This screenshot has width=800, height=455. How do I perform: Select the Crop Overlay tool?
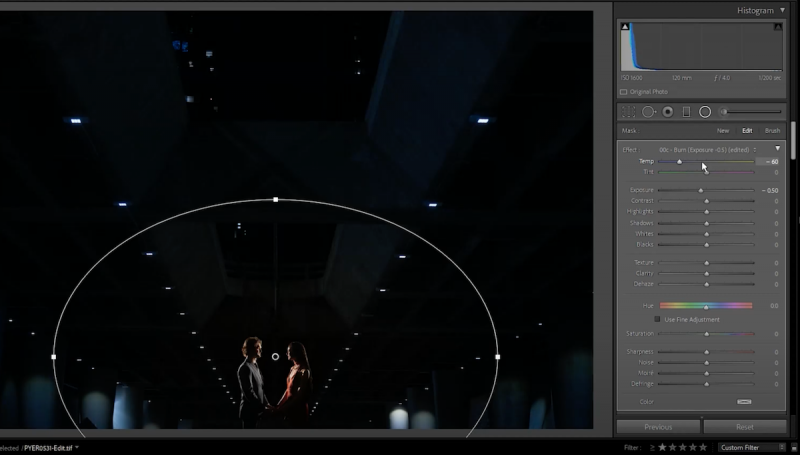[x=628, y=112]
